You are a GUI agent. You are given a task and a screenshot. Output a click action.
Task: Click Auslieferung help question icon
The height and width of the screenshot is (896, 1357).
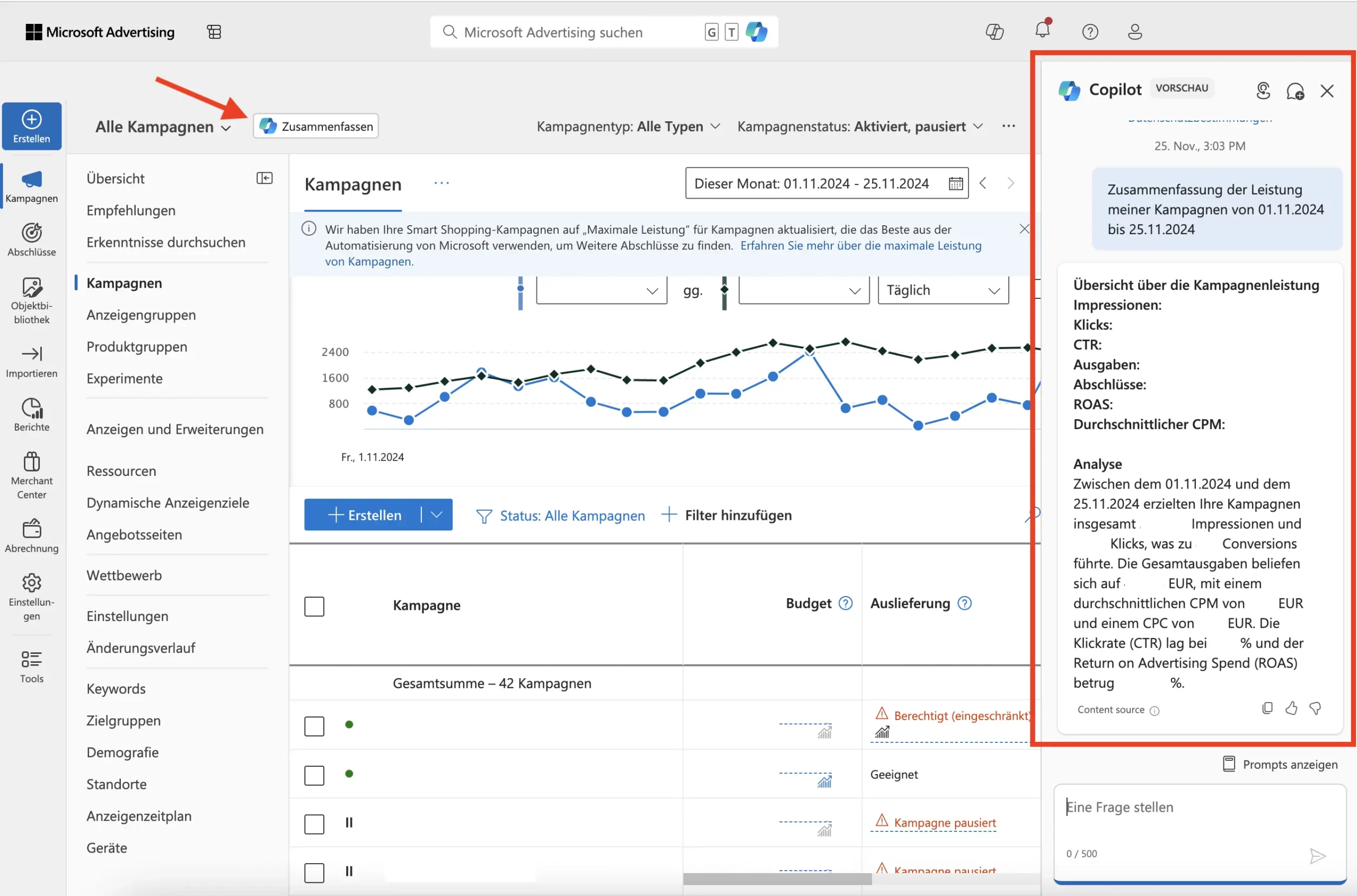coord(964,604)
